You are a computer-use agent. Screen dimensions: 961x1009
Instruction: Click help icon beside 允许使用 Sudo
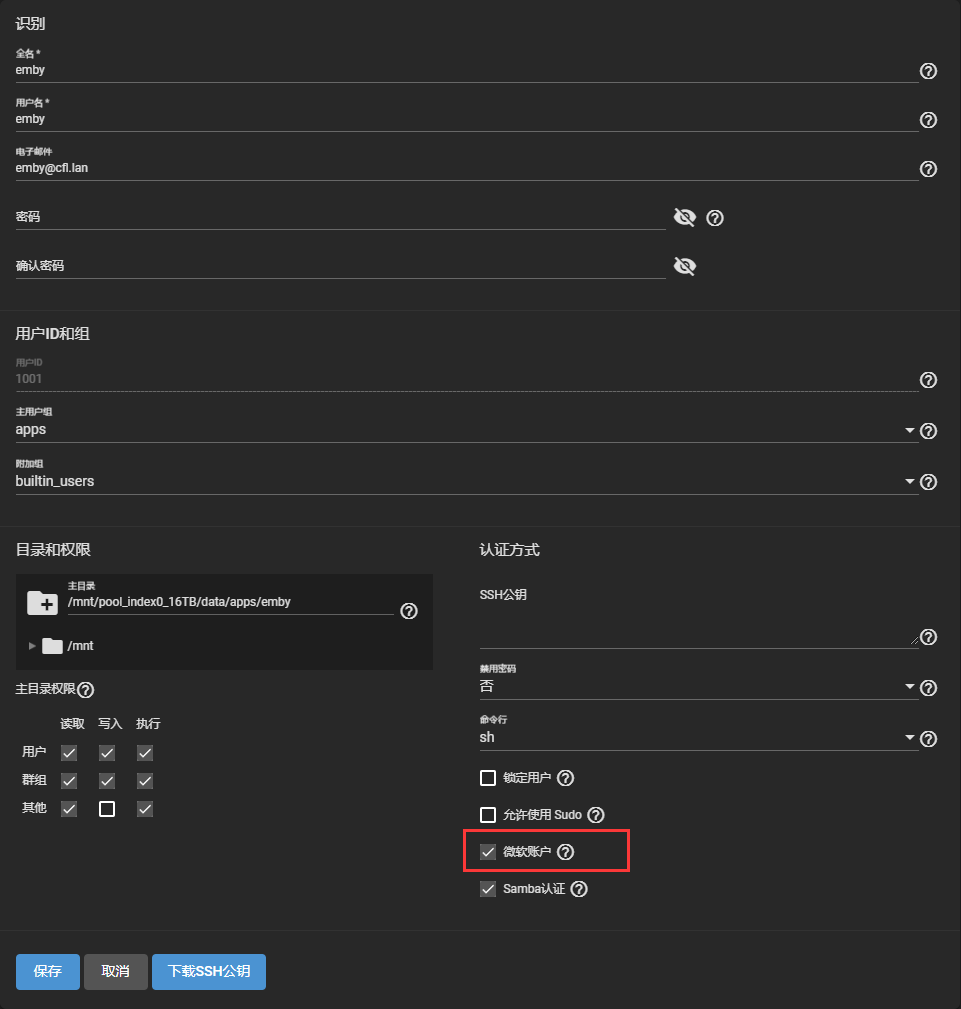point(596,815)
